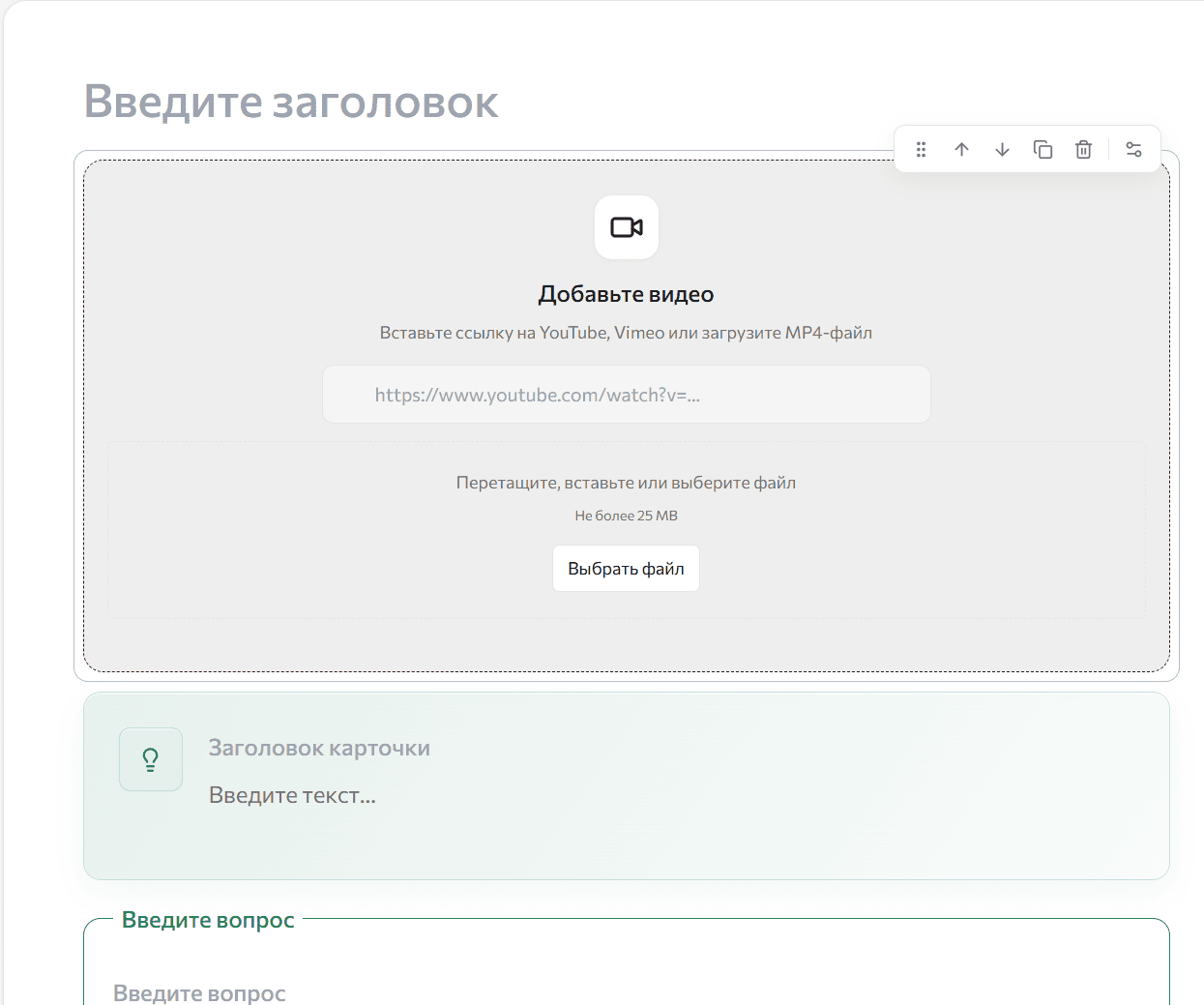Click the 'Выбрать файл' button
Image resolution: width=1204 pixels, height=1005 pixels.
626,569
